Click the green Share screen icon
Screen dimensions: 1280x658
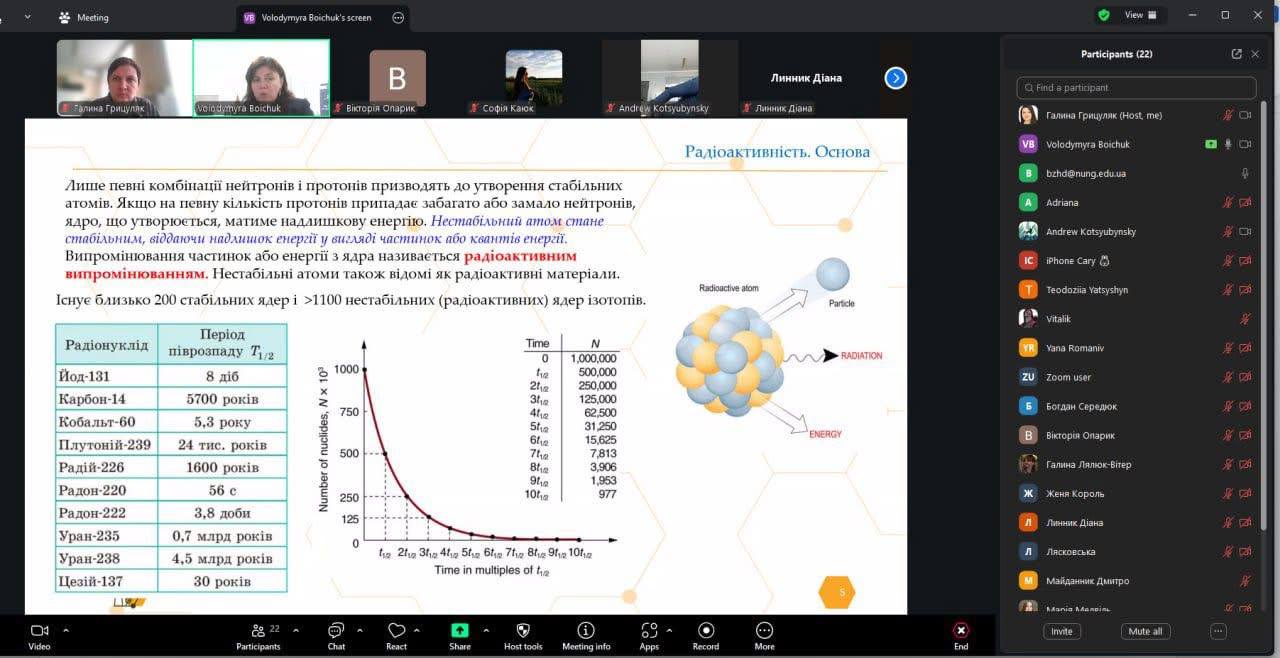pyautogui.click(x=460, y=631)
